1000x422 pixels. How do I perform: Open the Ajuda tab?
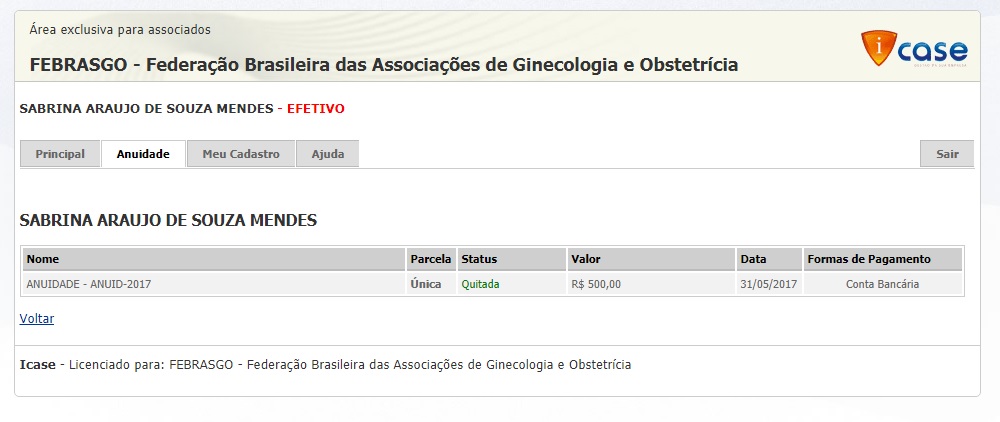(x=327, y=154)
